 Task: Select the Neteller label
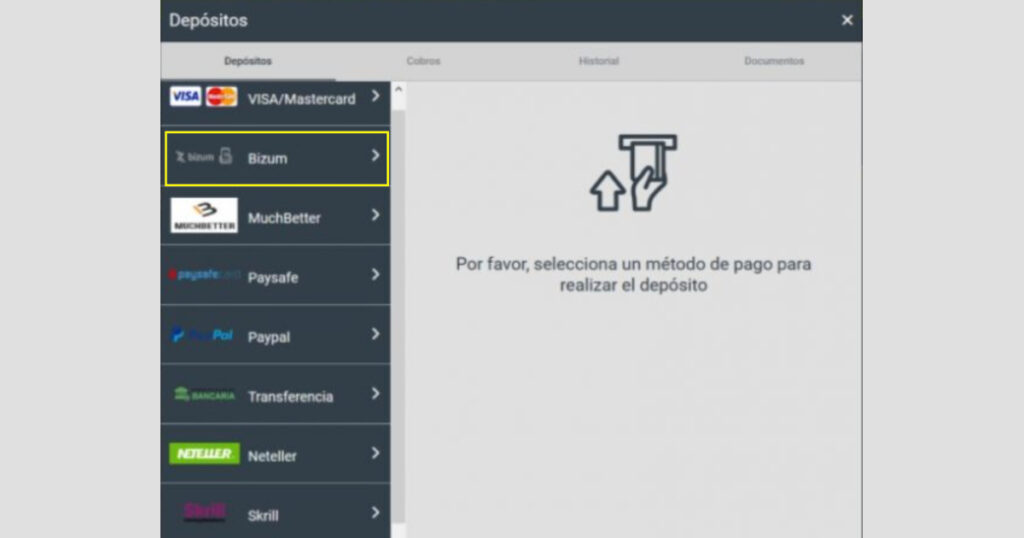(x=272, y=456)
